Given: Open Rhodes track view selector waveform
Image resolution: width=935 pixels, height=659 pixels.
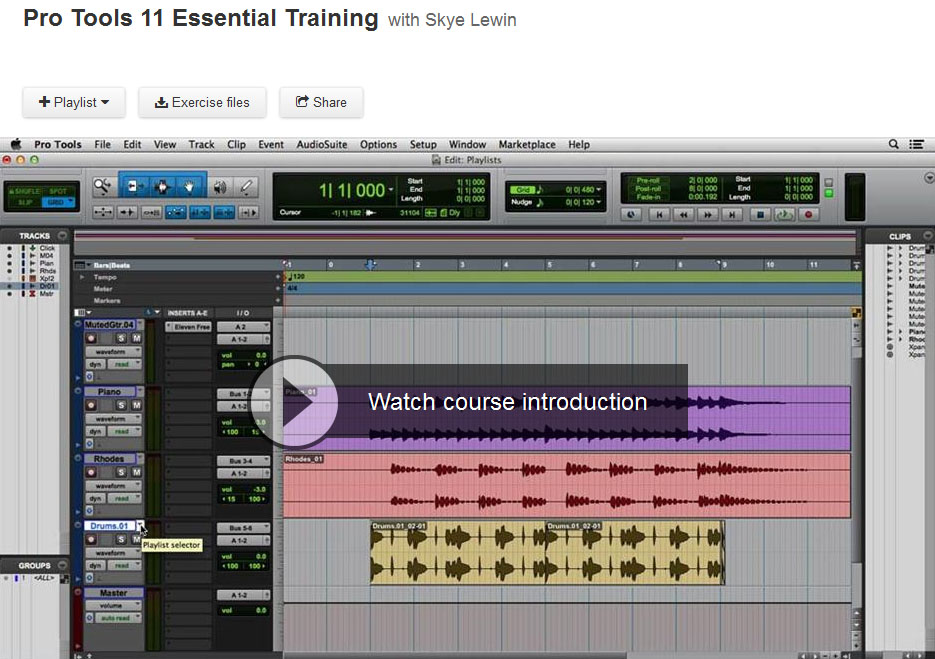Looking at the screenshot, I should [x=113, y=486].
